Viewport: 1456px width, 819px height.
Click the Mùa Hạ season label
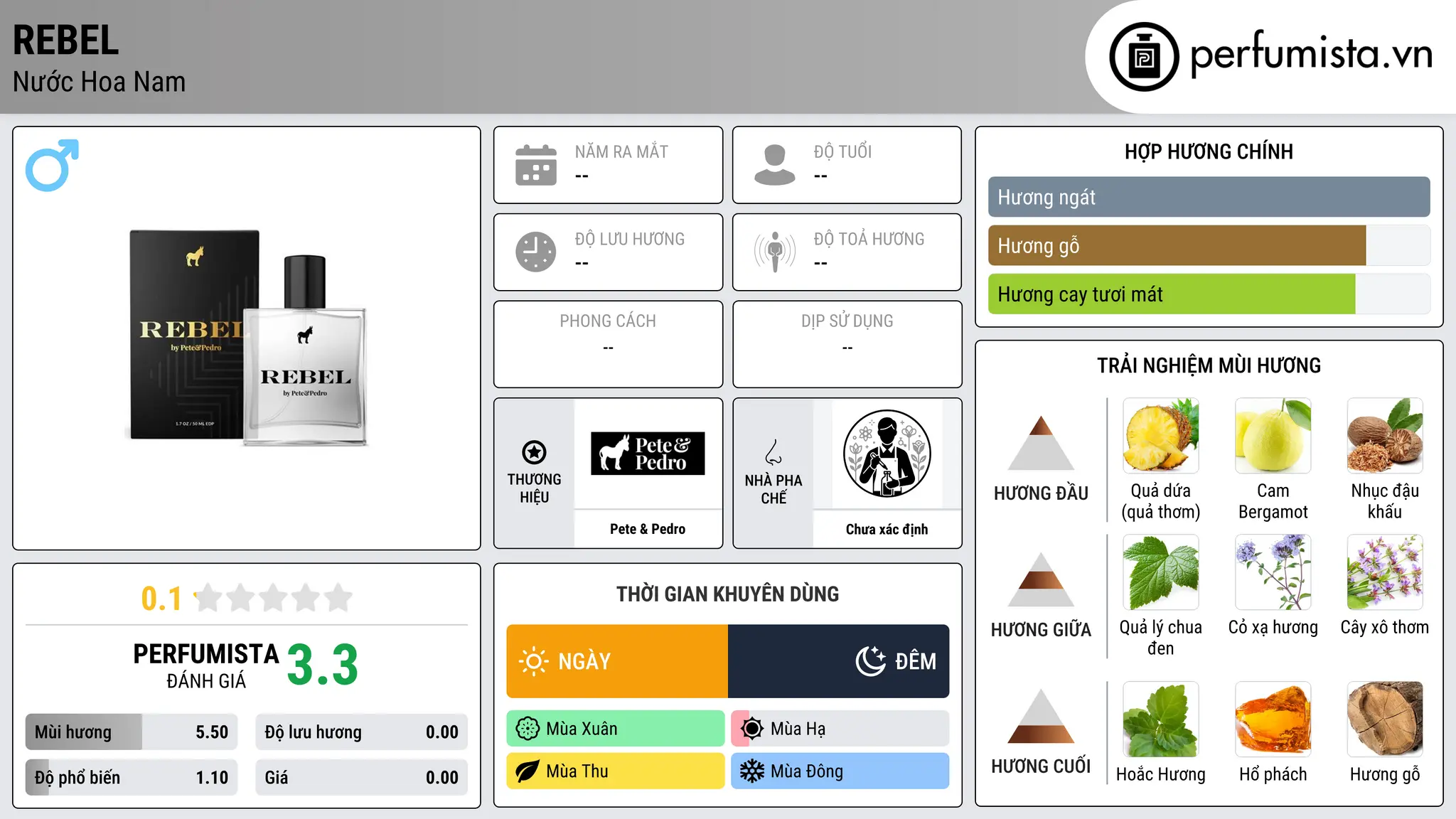798,729
